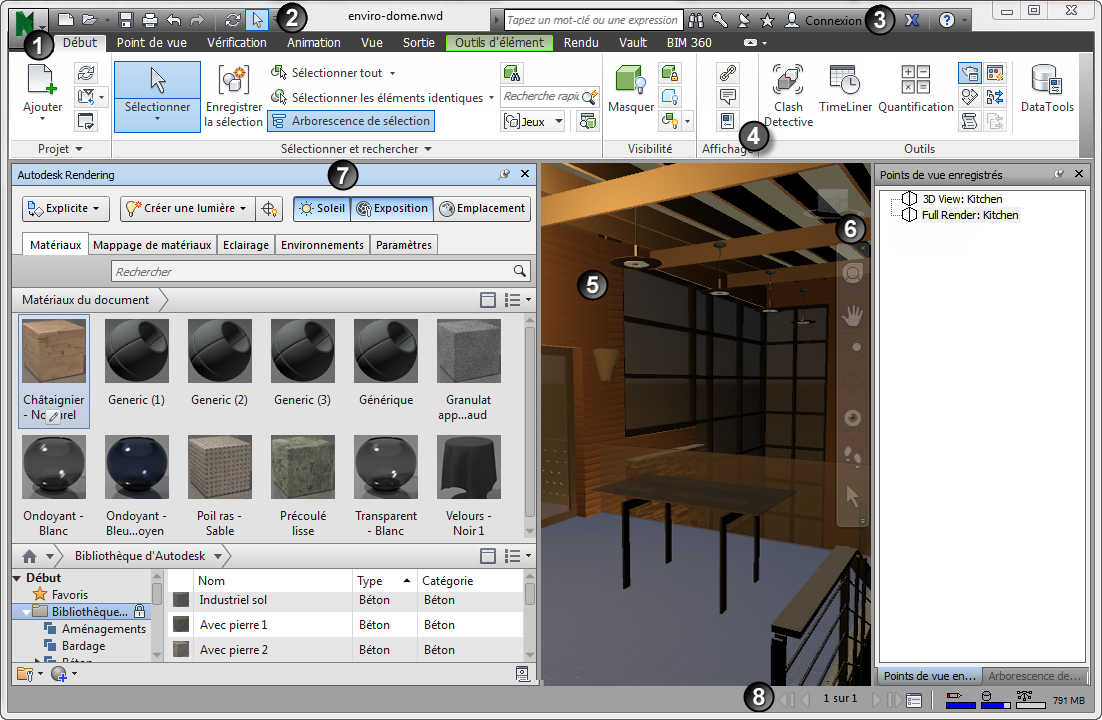Click the Undo arrow icon
The height and width of the screenshot is (720, 1102).
(174, 20)
